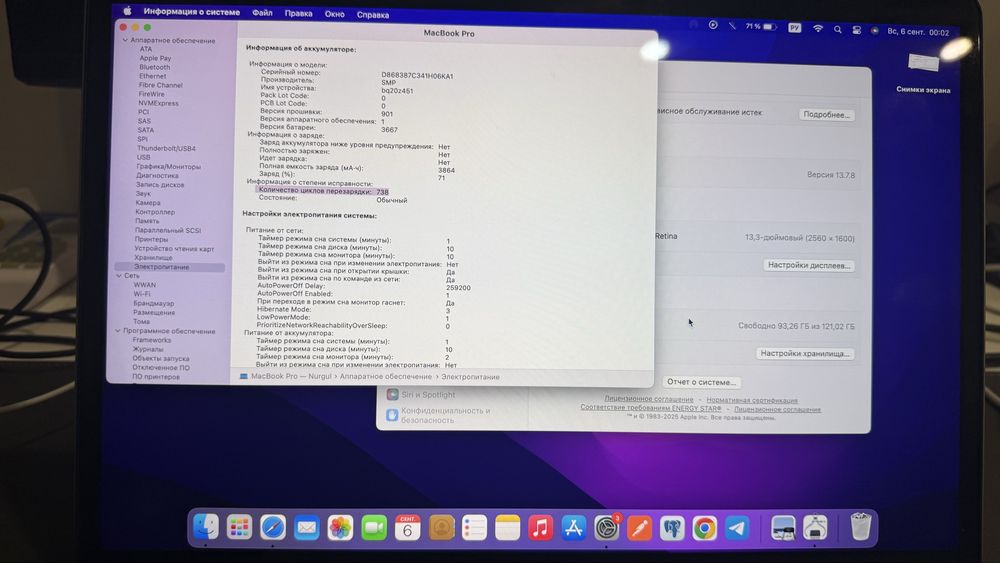
Task: Open Spotlight search in the menu bar
Action: (837, 29)
